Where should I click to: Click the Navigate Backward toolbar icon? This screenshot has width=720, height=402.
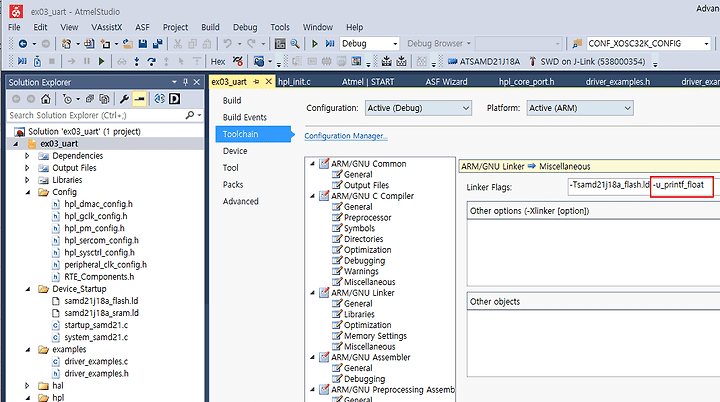(x=22, y=44)
